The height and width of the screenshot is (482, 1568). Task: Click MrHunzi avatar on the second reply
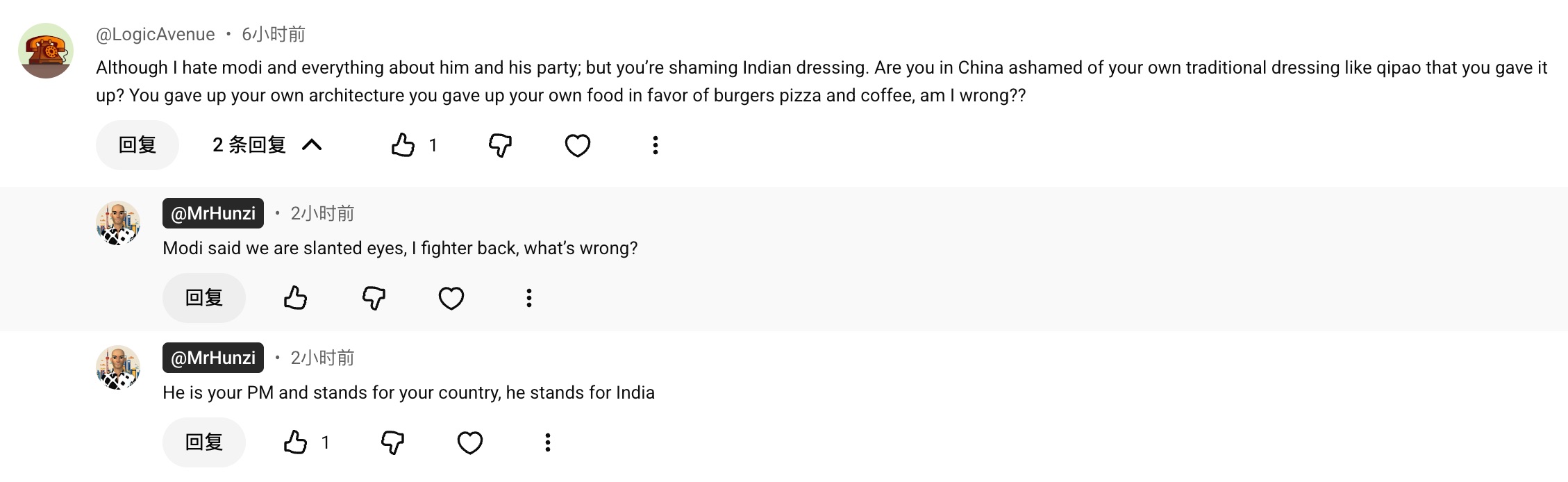[118, 367]
